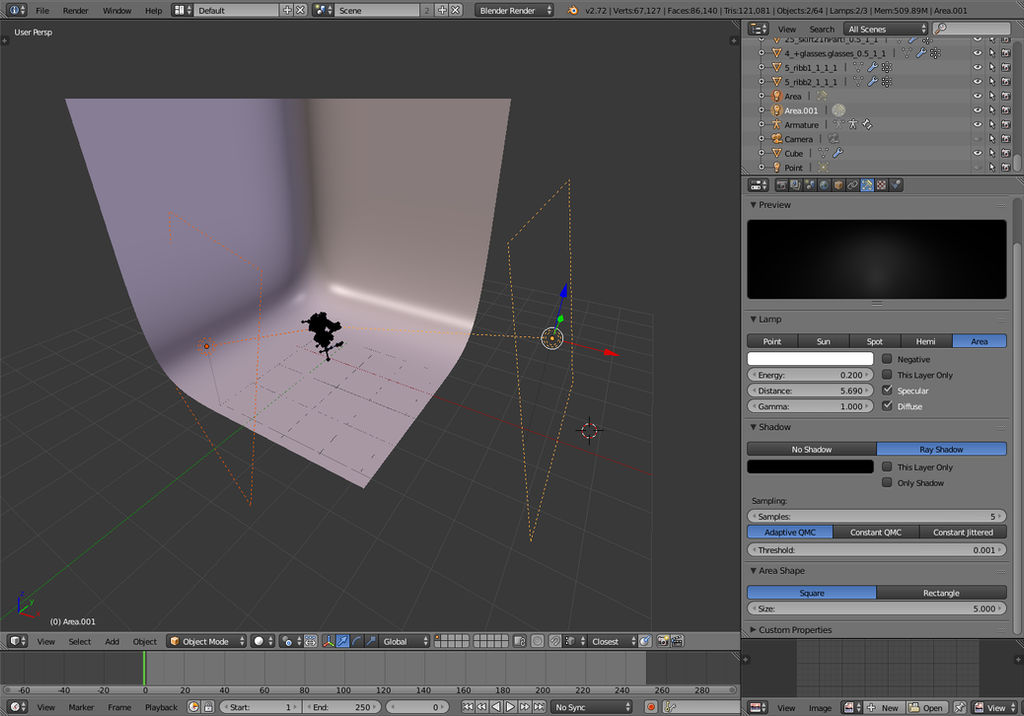The width and height of the screenshot is (1024, 716).
Task: Click the white lamp color swatch
Action: (810, 359)
